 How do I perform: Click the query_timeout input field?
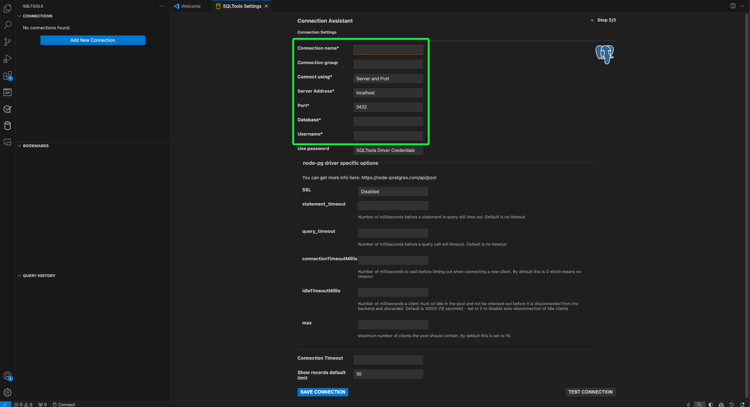[x=393, y=233]
